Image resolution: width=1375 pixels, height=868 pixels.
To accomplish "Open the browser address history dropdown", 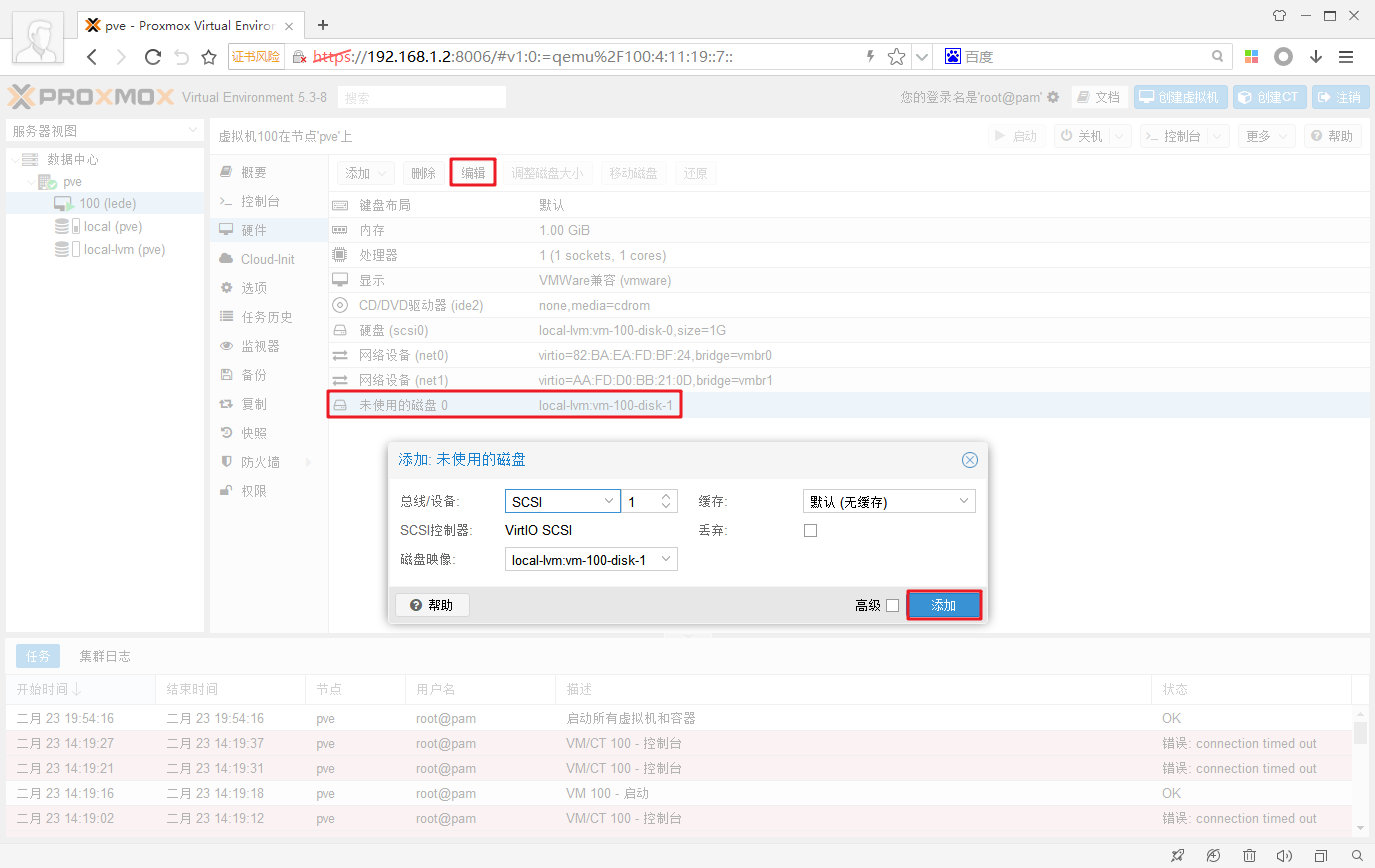I will pos(922,57).
